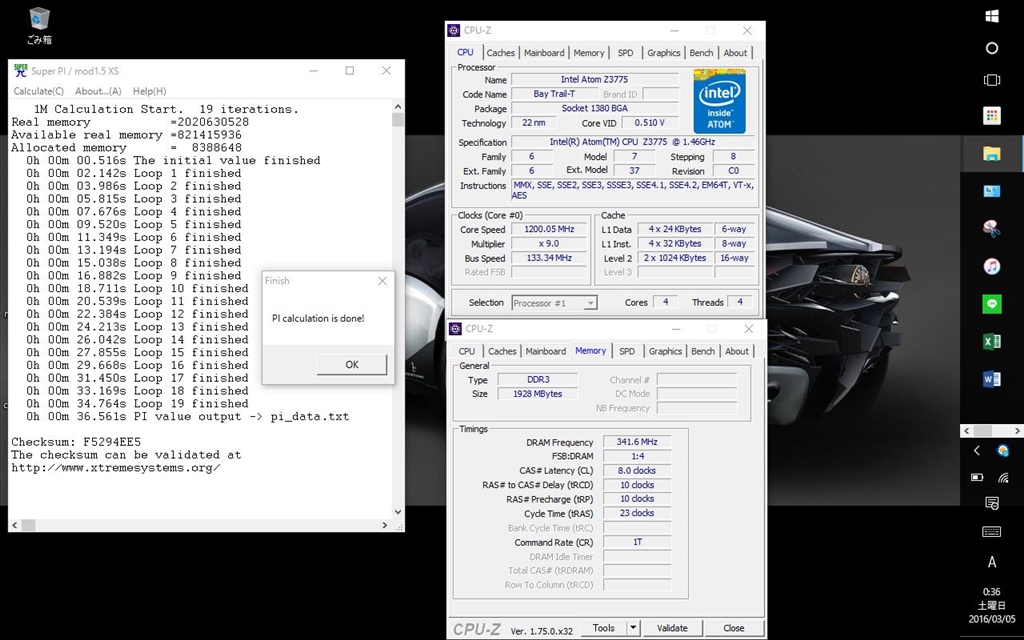Open the Calculate(C) menu in Super PI
The image size is (1024, 640).
click(x=39, y=91)
